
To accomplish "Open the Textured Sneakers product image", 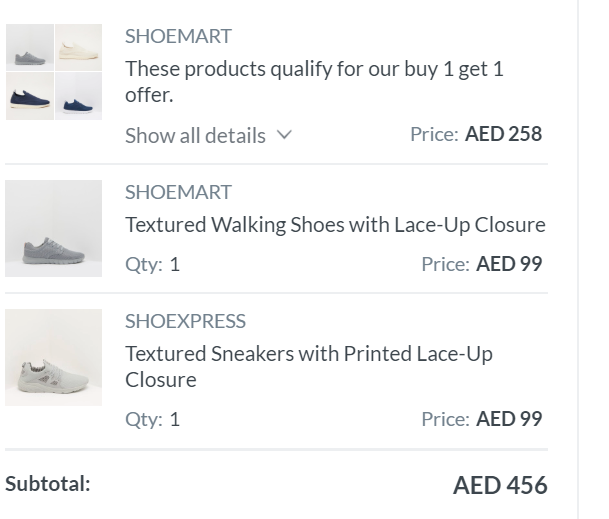I will click(53, 357).
